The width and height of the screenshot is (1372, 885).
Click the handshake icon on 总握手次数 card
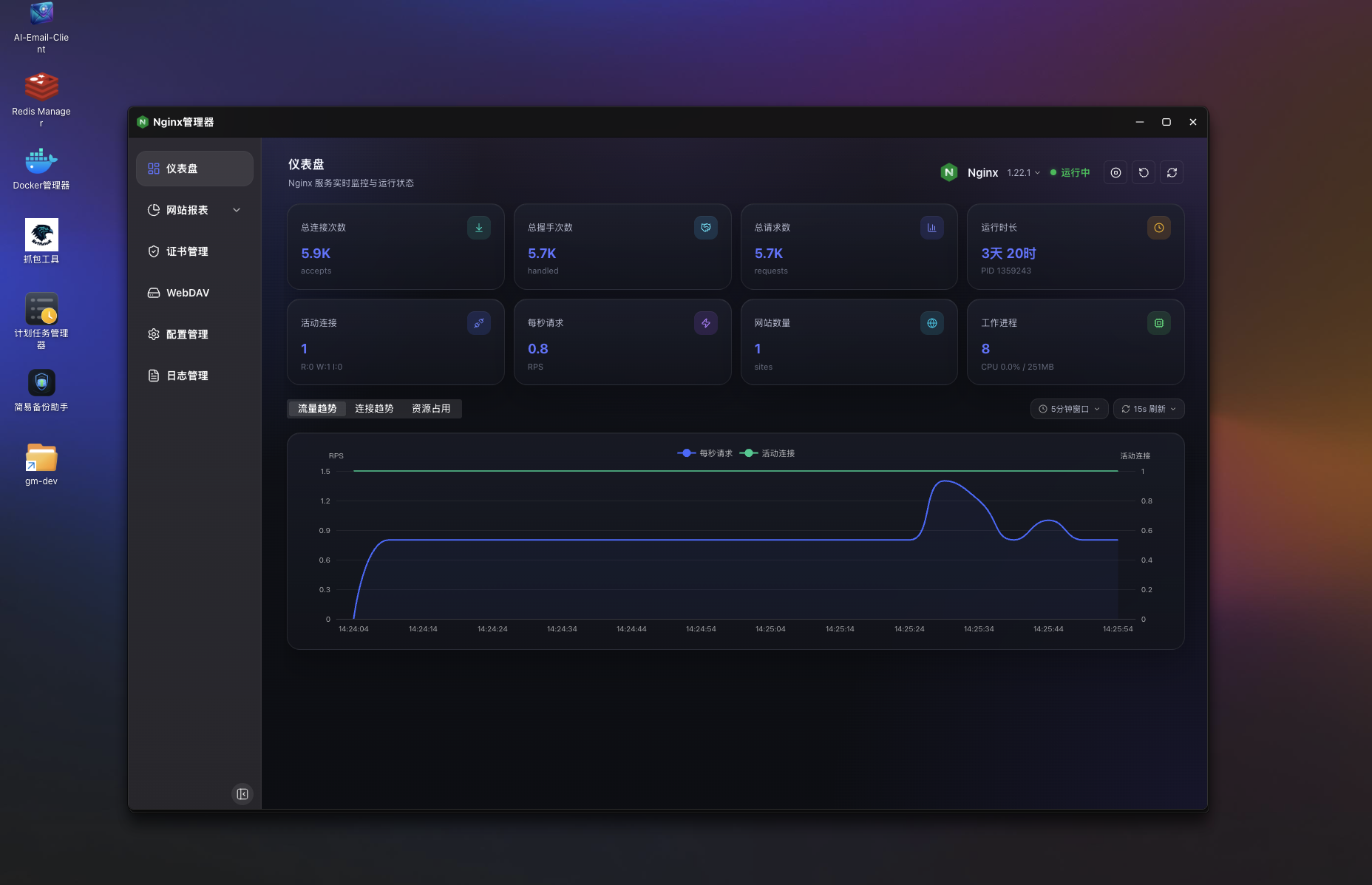(x=706, y=228)
